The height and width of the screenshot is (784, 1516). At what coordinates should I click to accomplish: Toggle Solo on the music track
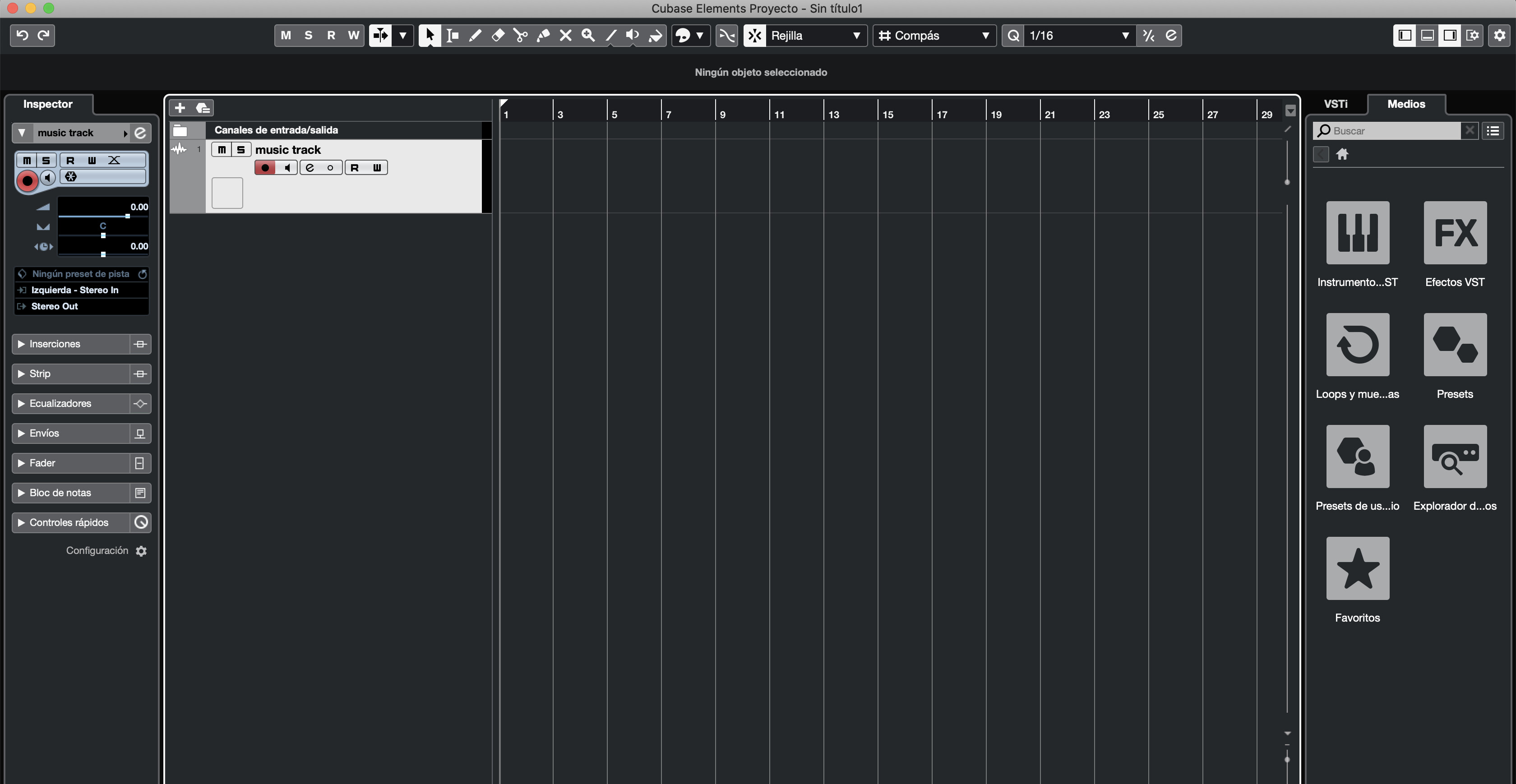[x=240, y=149]
